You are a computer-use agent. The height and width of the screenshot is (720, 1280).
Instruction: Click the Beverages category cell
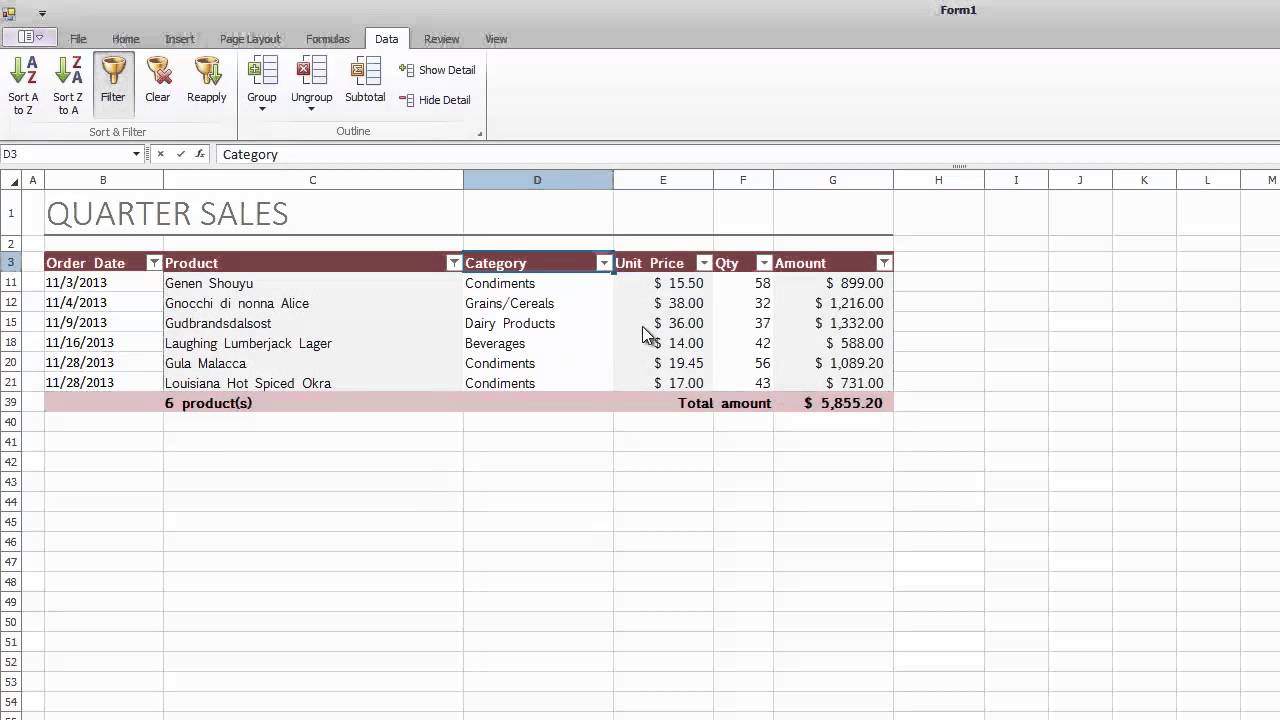click(x=538, y=343)
